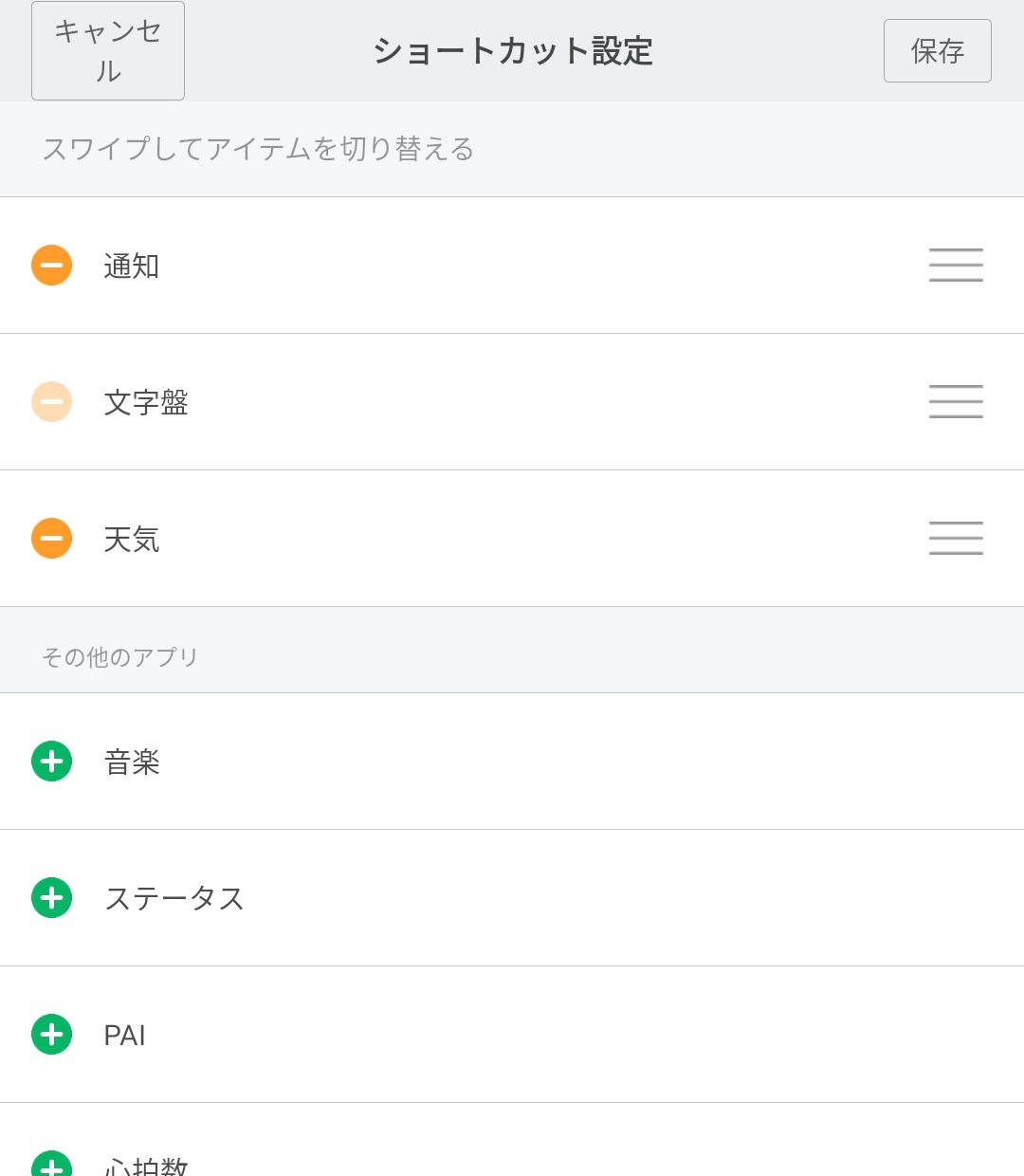Tap the reorder handle for 文字盤
1024x1176 pixels.
click(x=956, y=402)
